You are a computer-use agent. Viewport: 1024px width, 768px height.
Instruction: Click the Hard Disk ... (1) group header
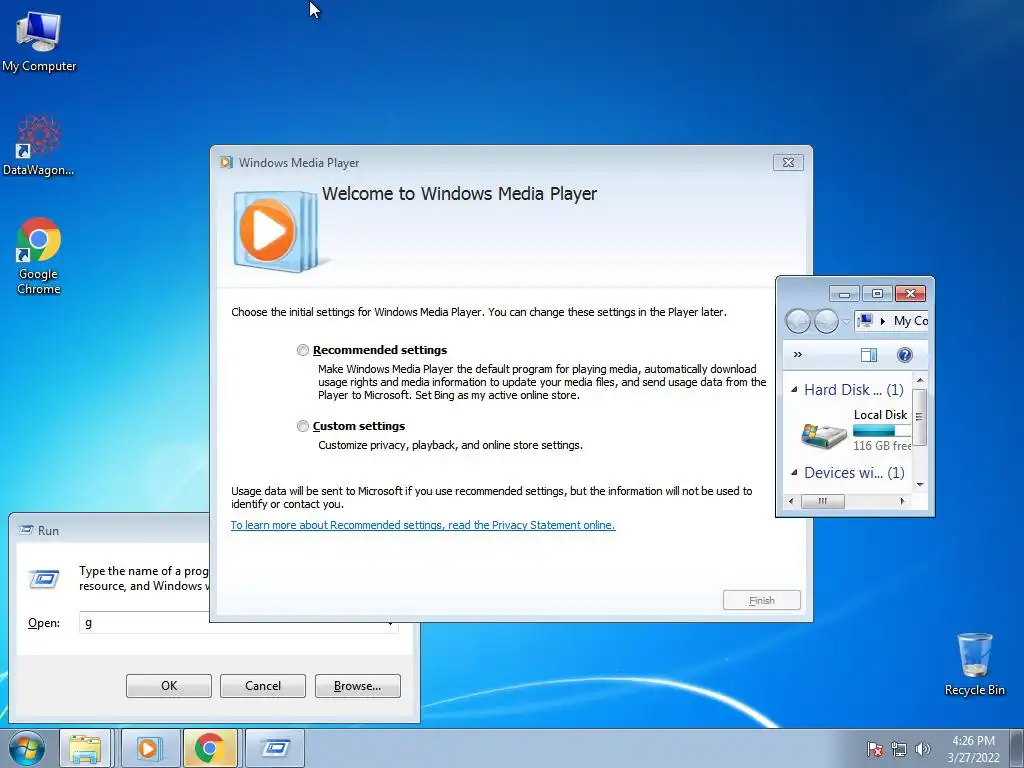tap(854, 390)
